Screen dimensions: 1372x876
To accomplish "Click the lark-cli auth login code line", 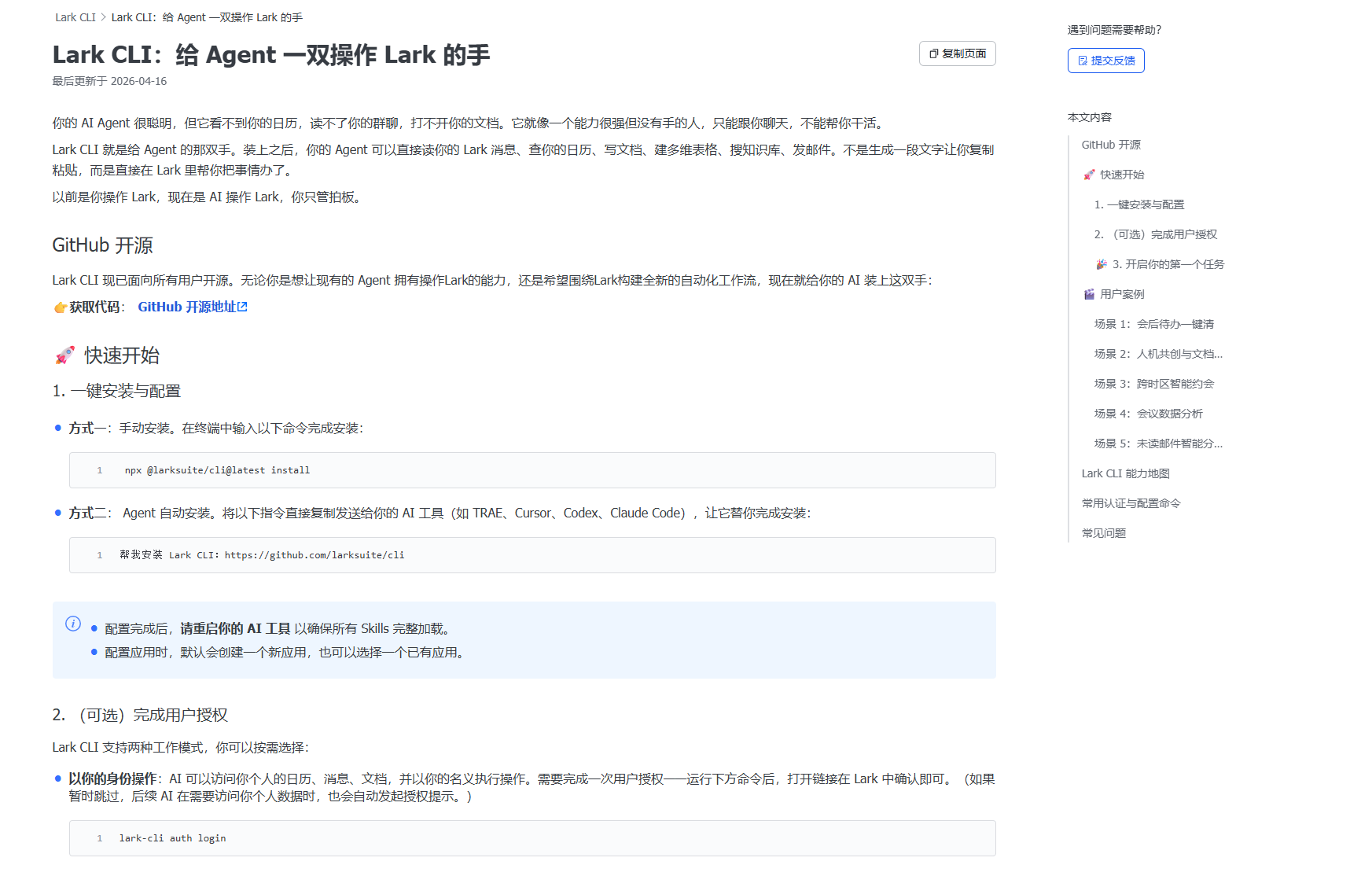I will (x=532, y=838).
